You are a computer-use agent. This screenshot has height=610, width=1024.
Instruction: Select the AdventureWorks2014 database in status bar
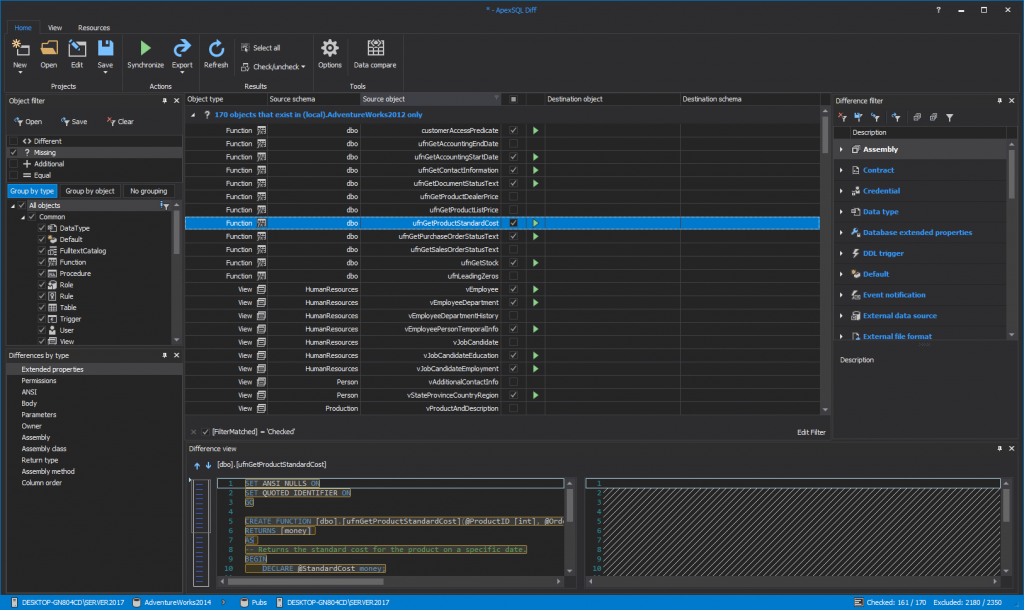coord(171,603)
